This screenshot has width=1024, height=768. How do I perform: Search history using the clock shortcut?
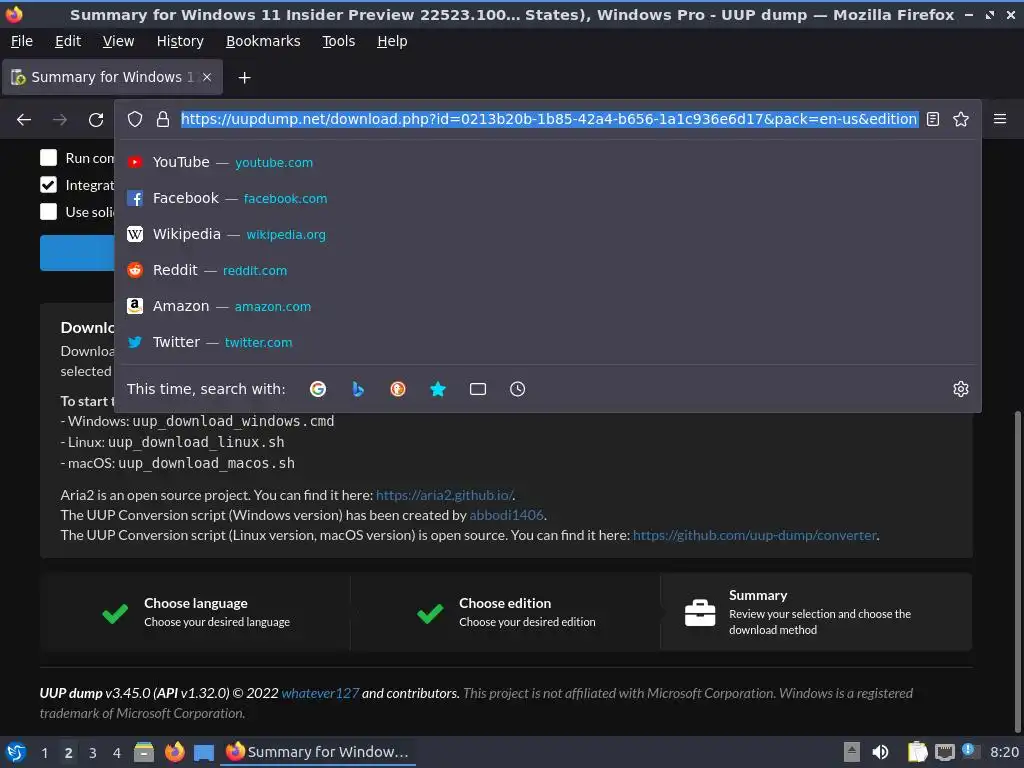pos(517,389)
